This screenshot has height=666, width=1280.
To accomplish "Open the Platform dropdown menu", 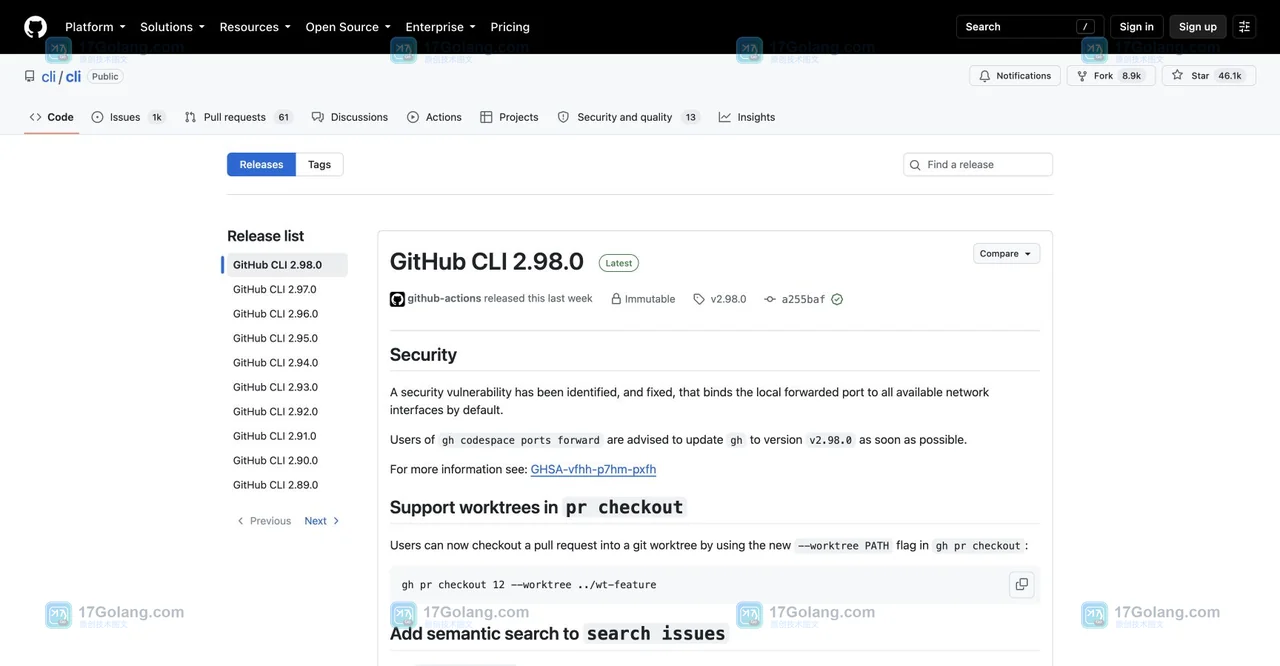I will click(x=95, y=27).
